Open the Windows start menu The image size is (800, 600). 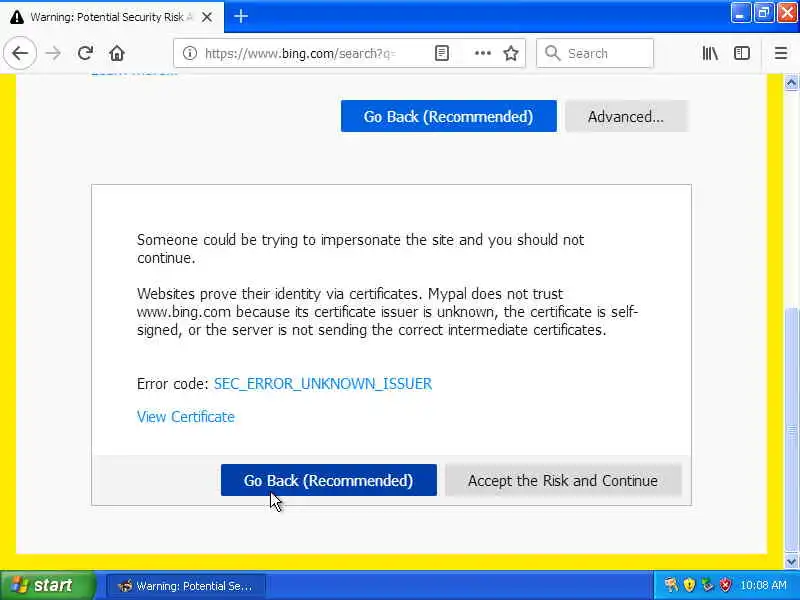tap(47, 585)
